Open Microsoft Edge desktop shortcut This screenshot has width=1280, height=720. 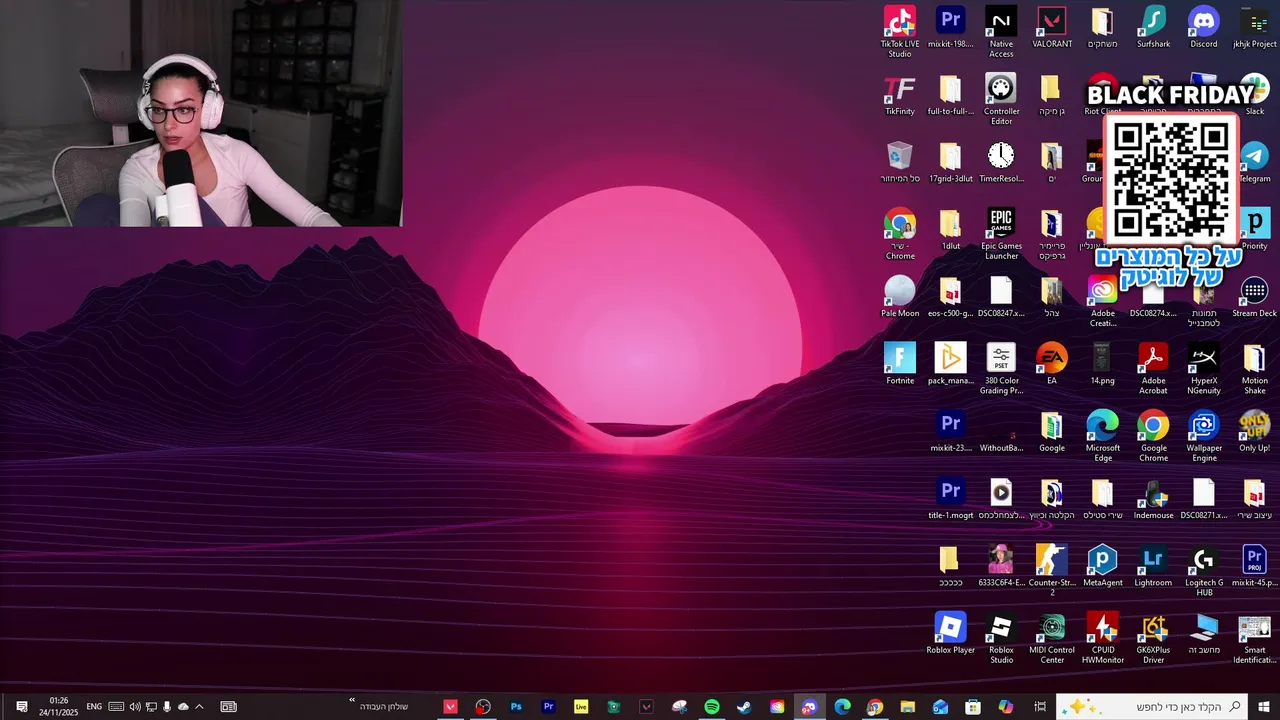pyautogui.click(x=1102, y=436)
